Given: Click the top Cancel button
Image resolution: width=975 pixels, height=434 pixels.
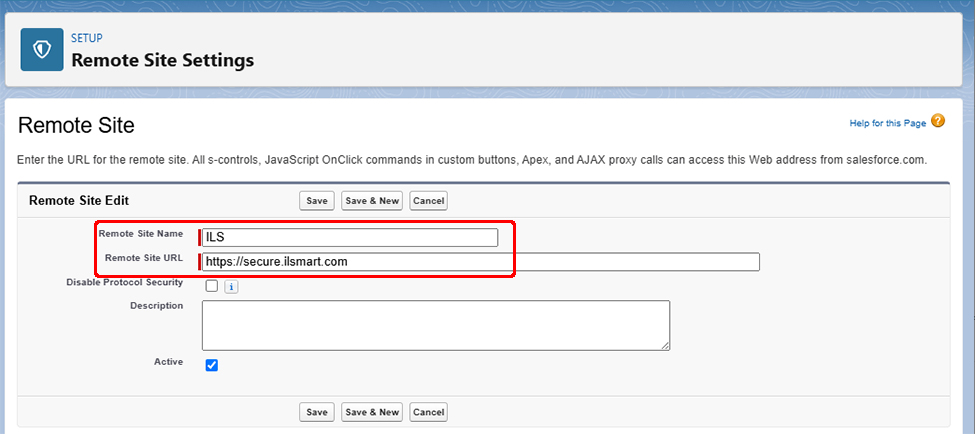Looking at the screenshot, I should tap(428, 201).
